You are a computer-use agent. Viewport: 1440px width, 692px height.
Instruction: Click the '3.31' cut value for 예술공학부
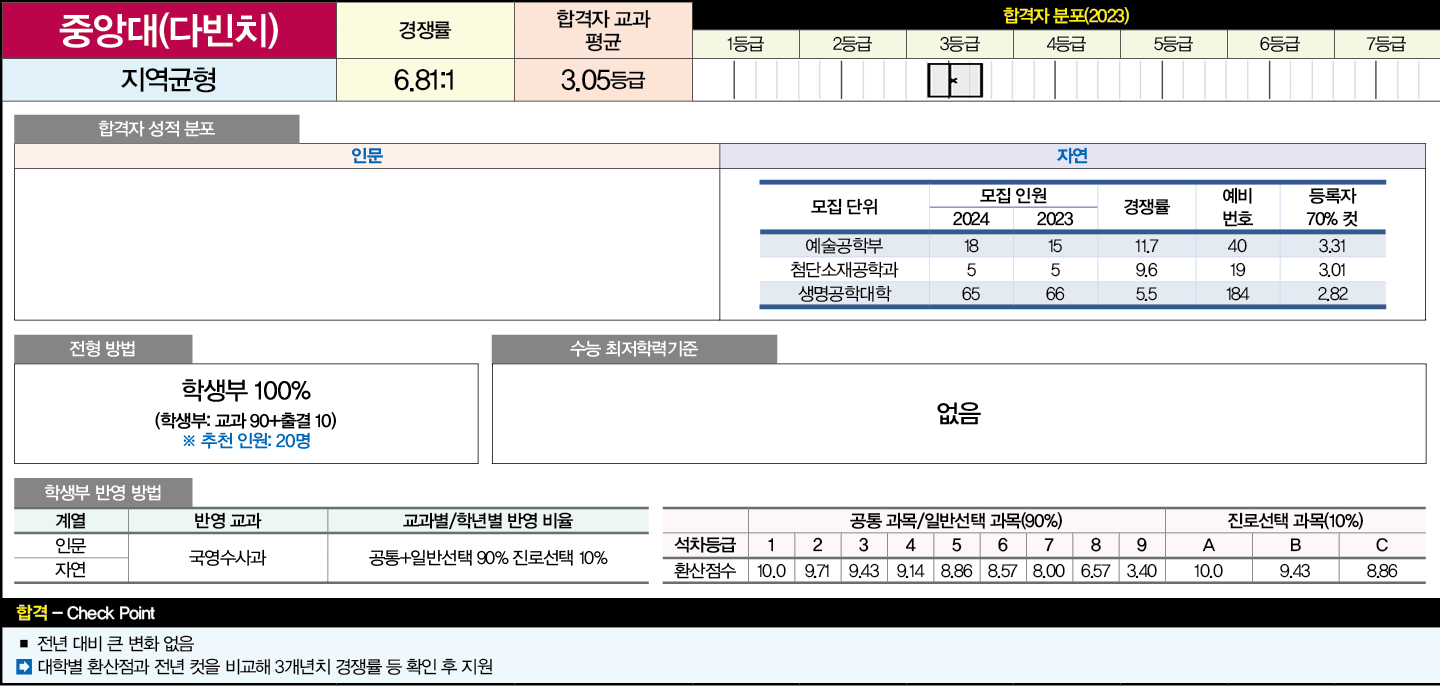[x=1332, y=245]
